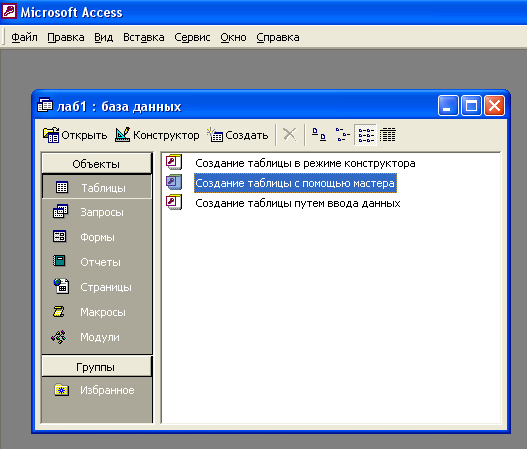Screen dimensions: 527x449
Task: Open the Правка menu
Action: pyautogui.click(x=66, y=37)
